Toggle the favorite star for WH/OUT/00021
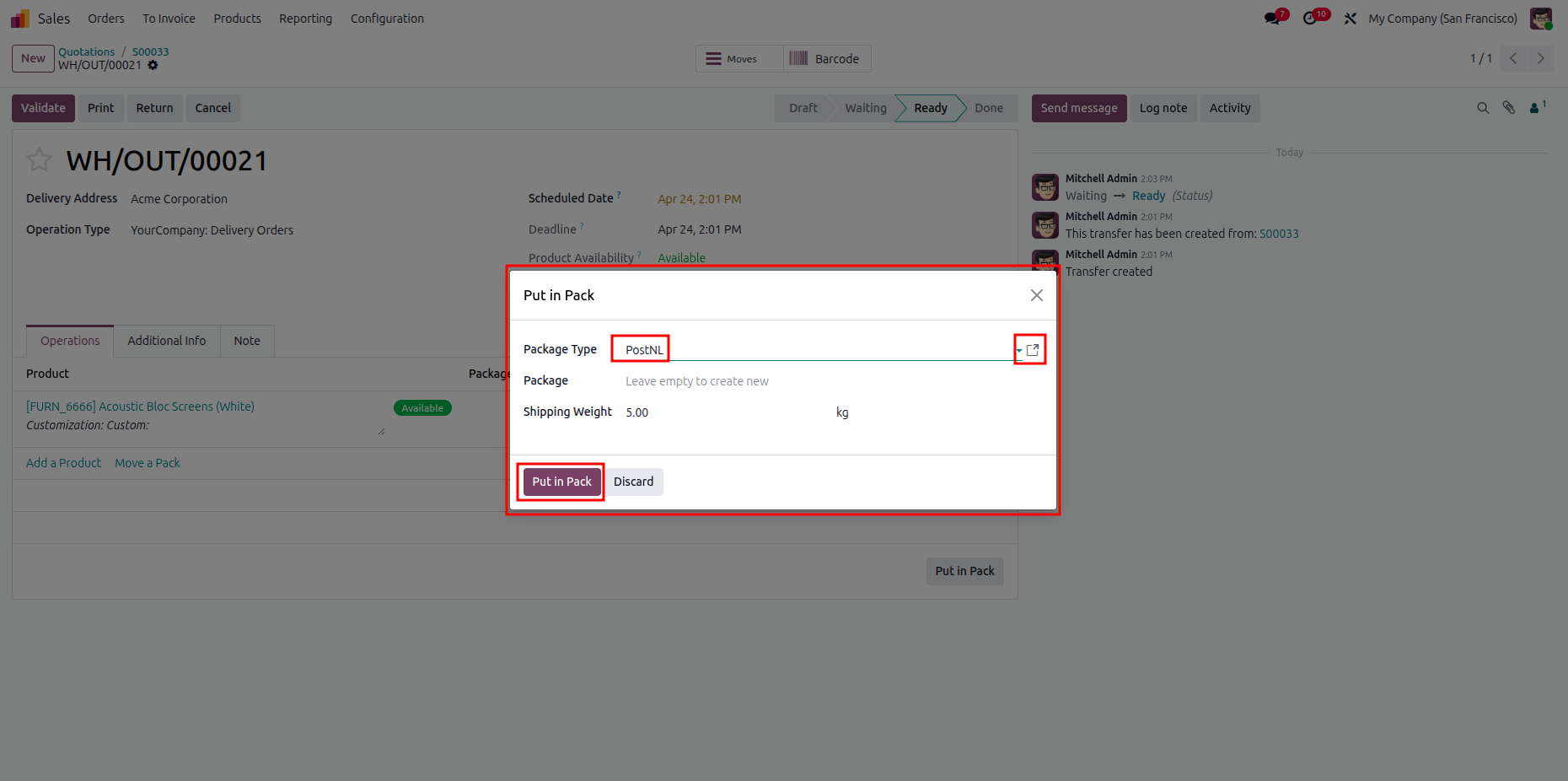1568x781 pixels. (x=40, y=159)
